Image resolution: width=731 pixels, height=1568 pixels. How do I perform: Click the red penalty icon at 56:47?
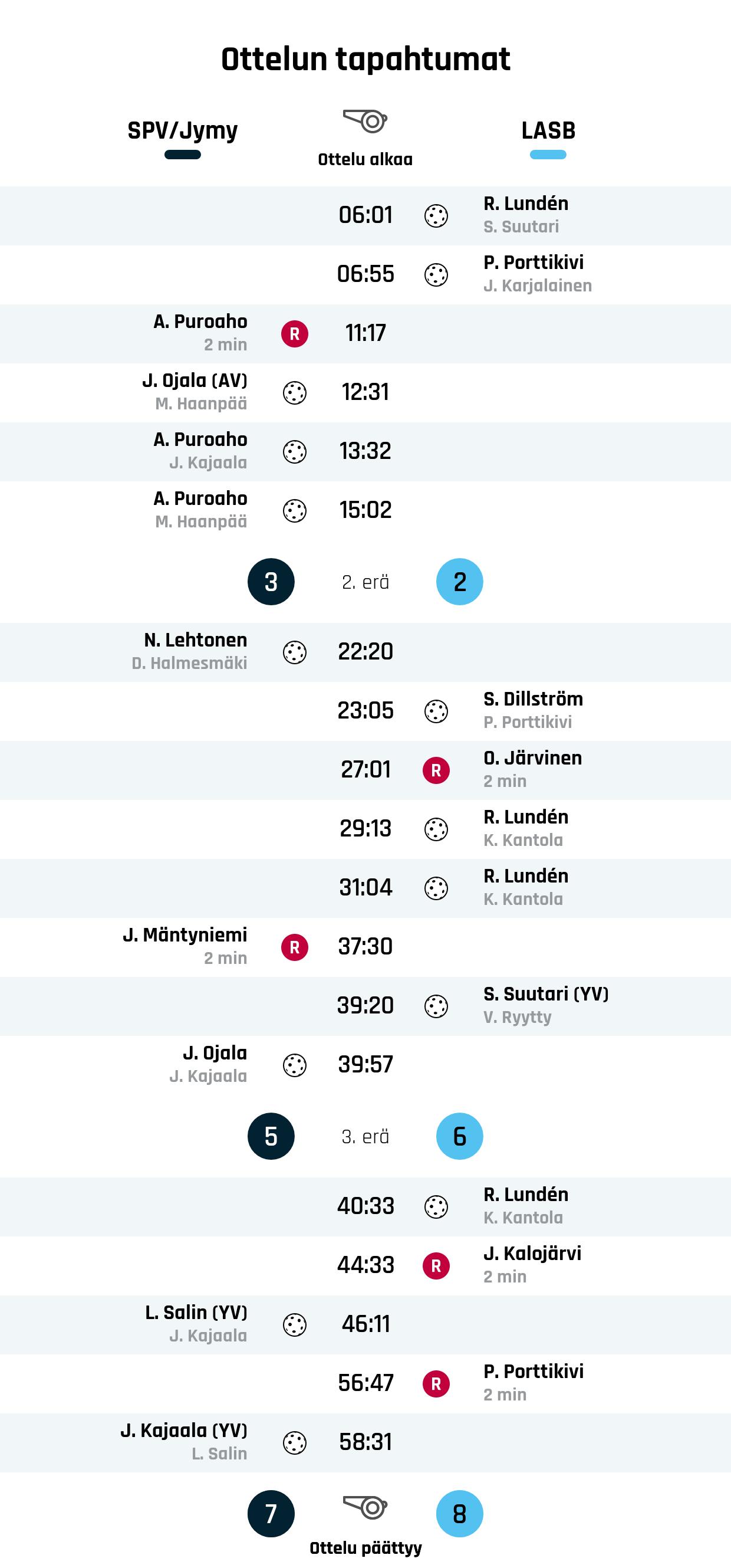click(x=436, y=1383)
